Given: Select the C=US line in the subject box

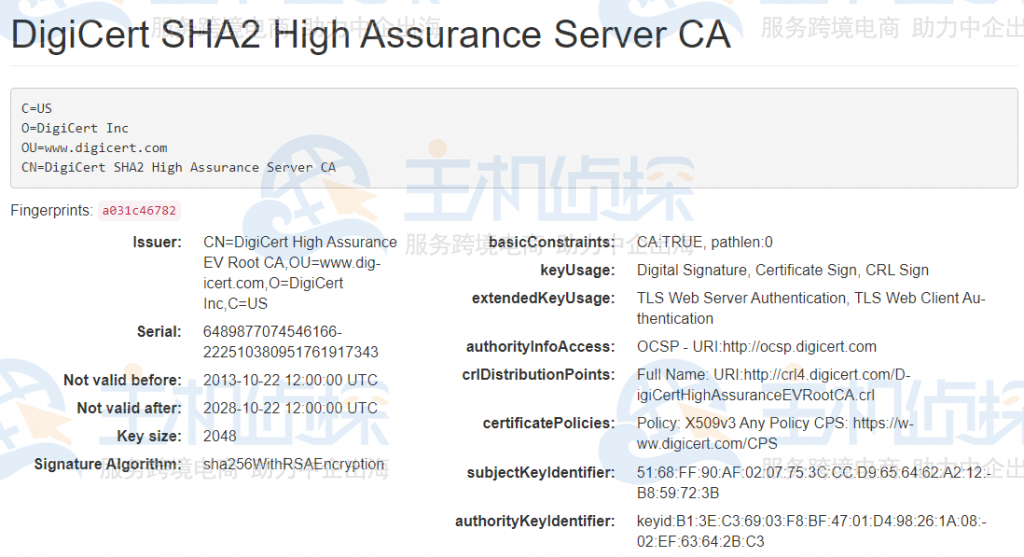Looking at the screenshot, I should pos(37,108).
